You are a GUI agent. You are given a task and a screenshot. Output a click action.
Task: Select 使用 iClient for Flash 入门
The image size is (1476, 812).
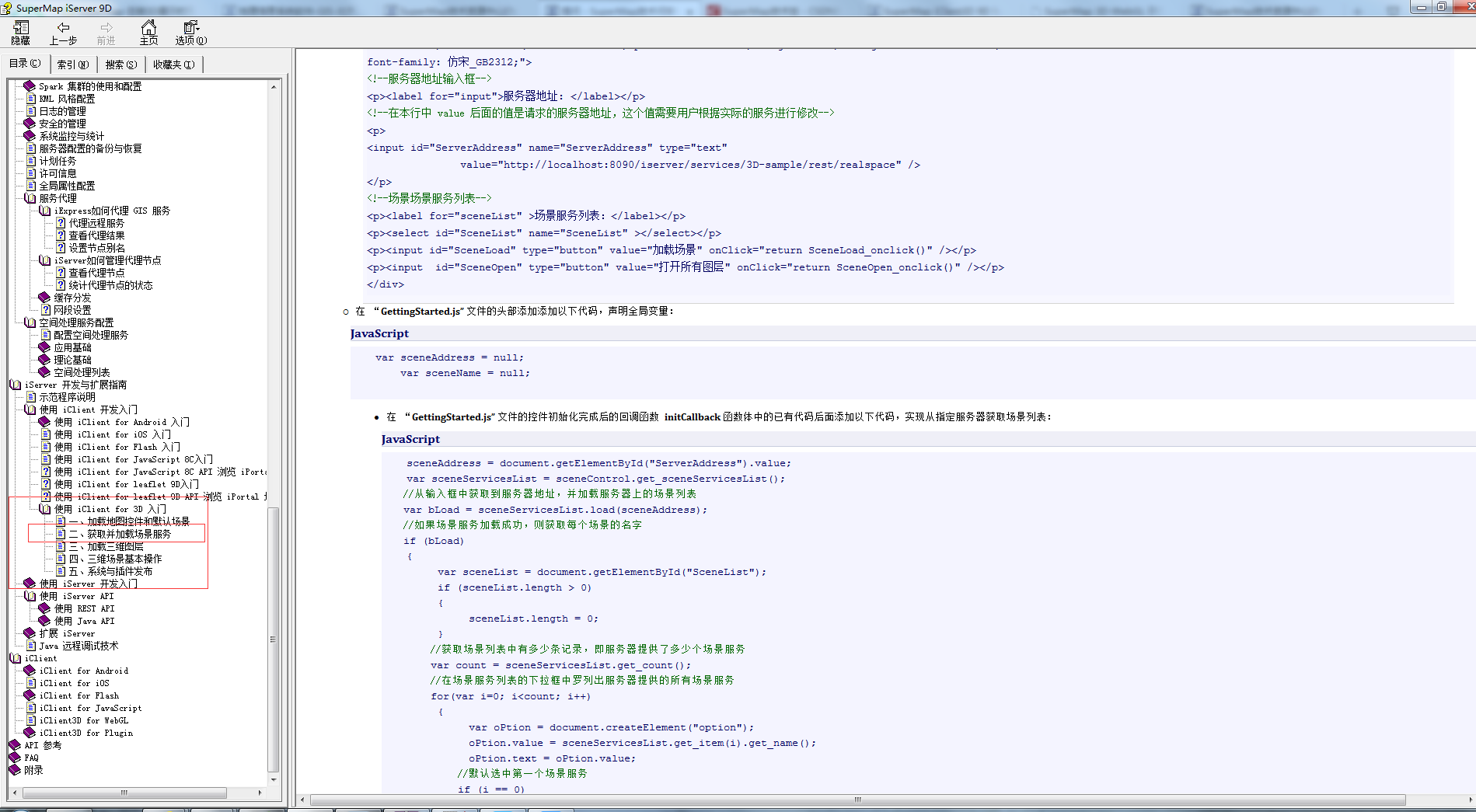117,447
